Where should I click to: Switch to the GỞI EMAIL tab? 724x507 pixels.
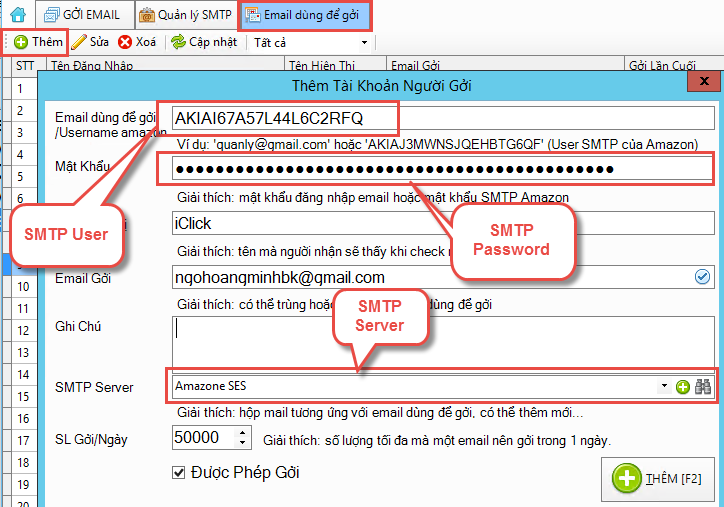click(82, 15)
